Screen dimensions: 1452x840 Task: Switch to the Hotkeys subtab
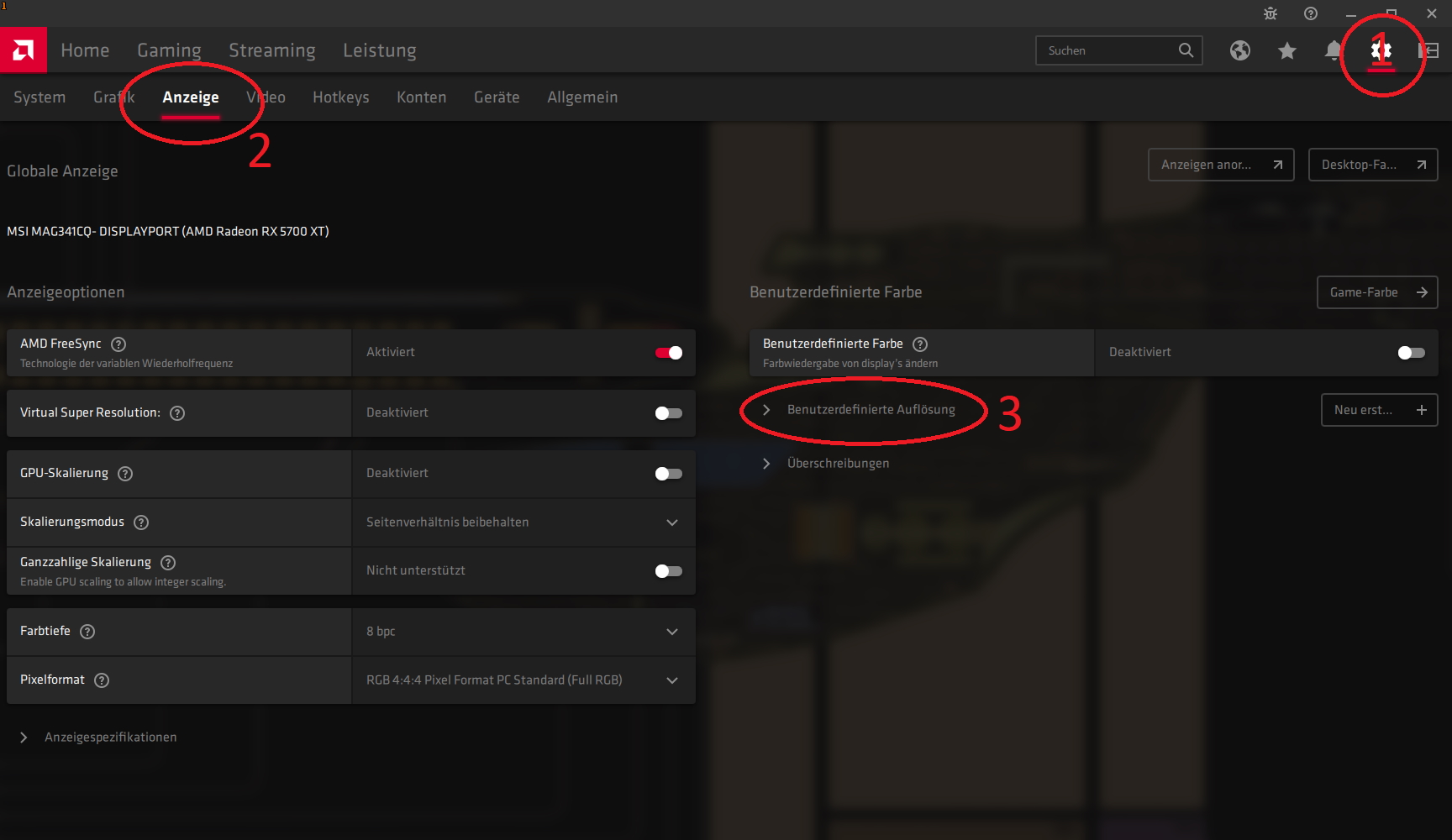[x=341, y=97]
